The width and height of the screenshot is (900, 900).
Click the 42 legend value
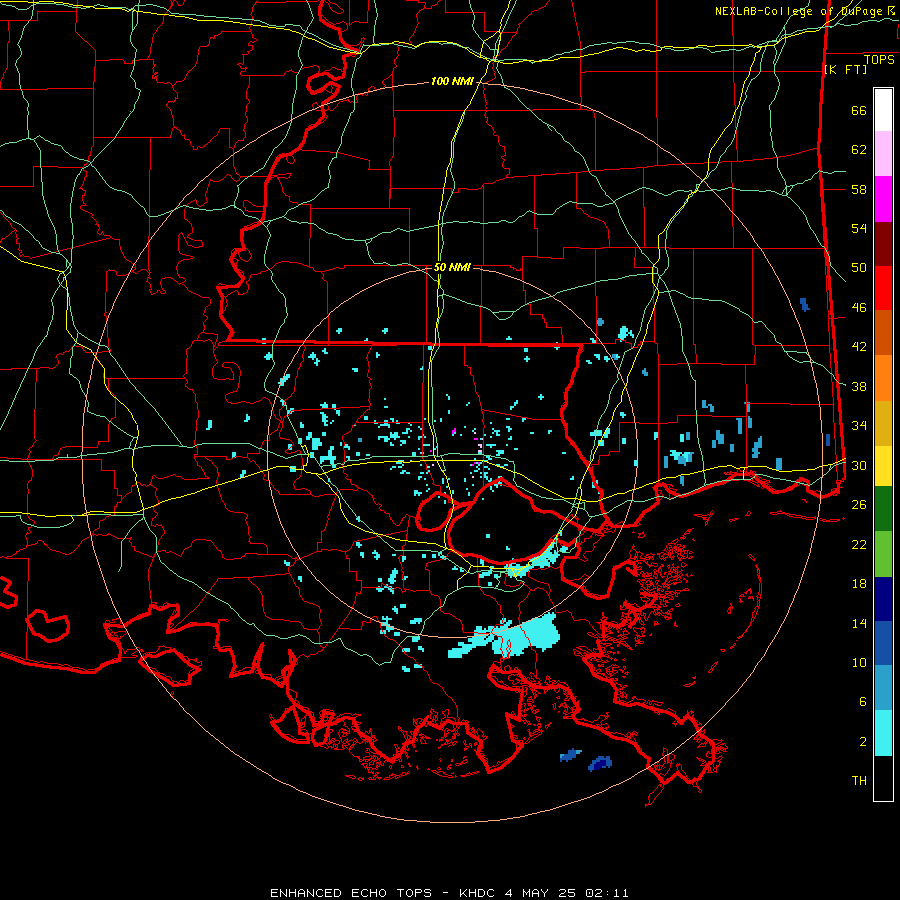point(859,347)
